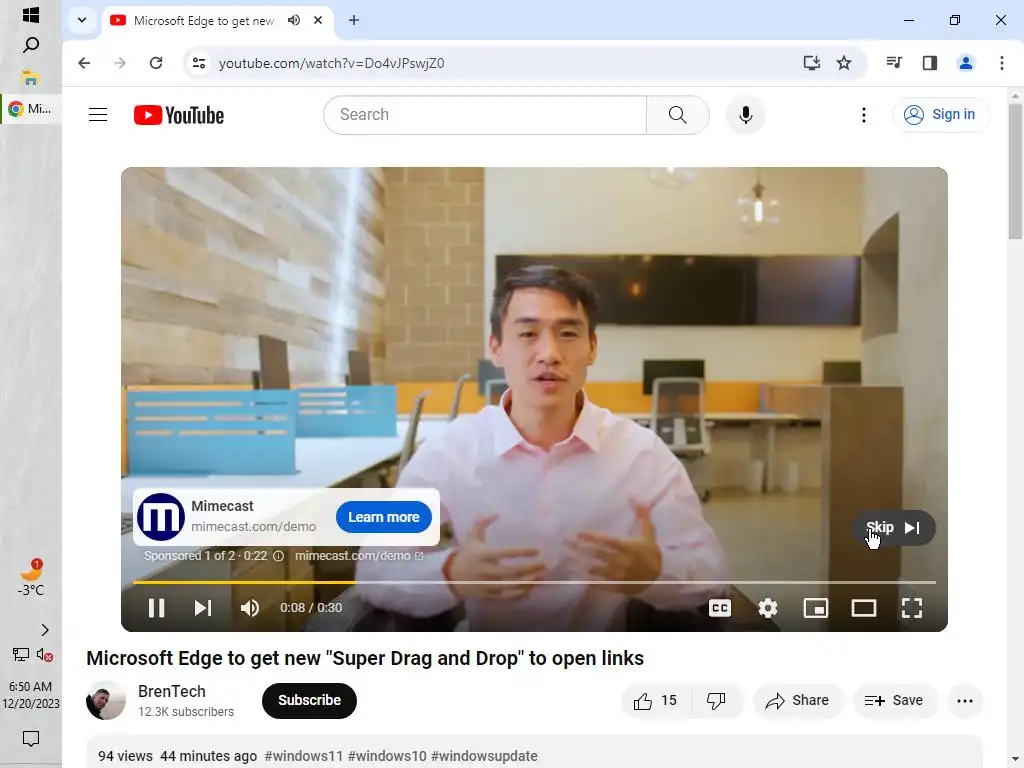The width and height of the screenshot is (1024, 768).
Task: Save the video to a playlist
Action: (894, 701)
